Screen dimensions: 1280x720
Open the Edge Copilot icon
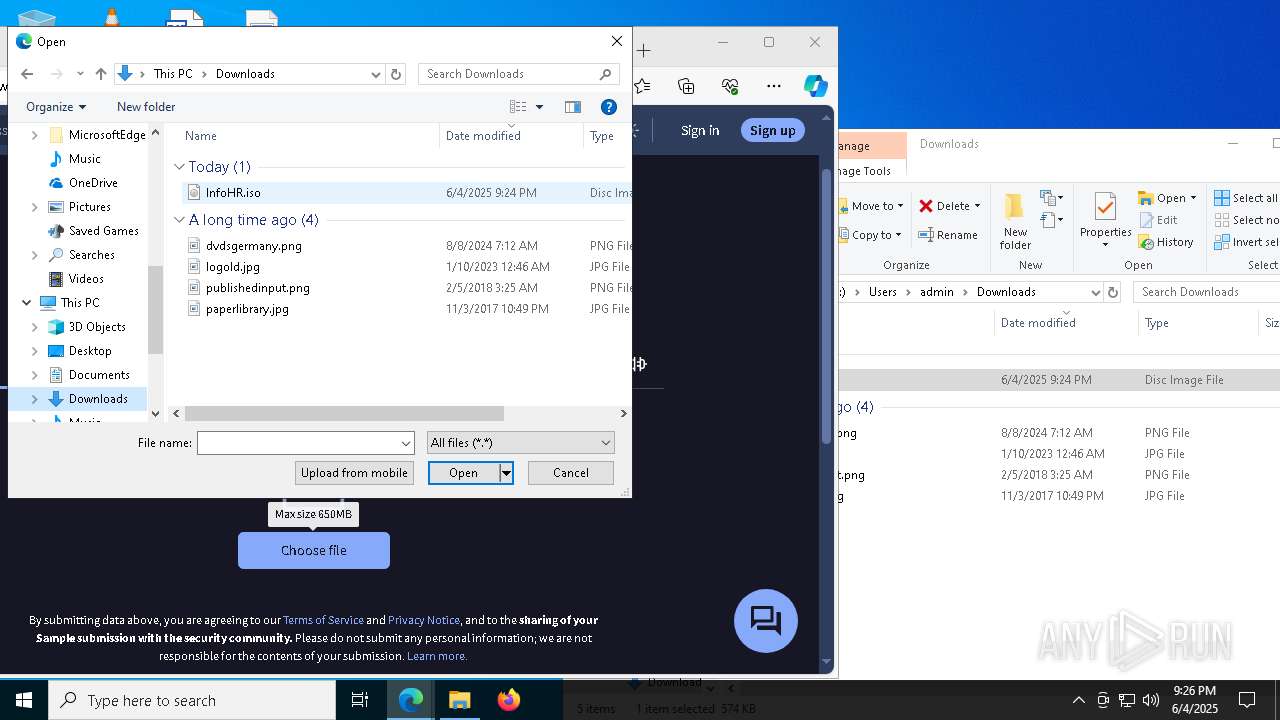tap(816, 86)
